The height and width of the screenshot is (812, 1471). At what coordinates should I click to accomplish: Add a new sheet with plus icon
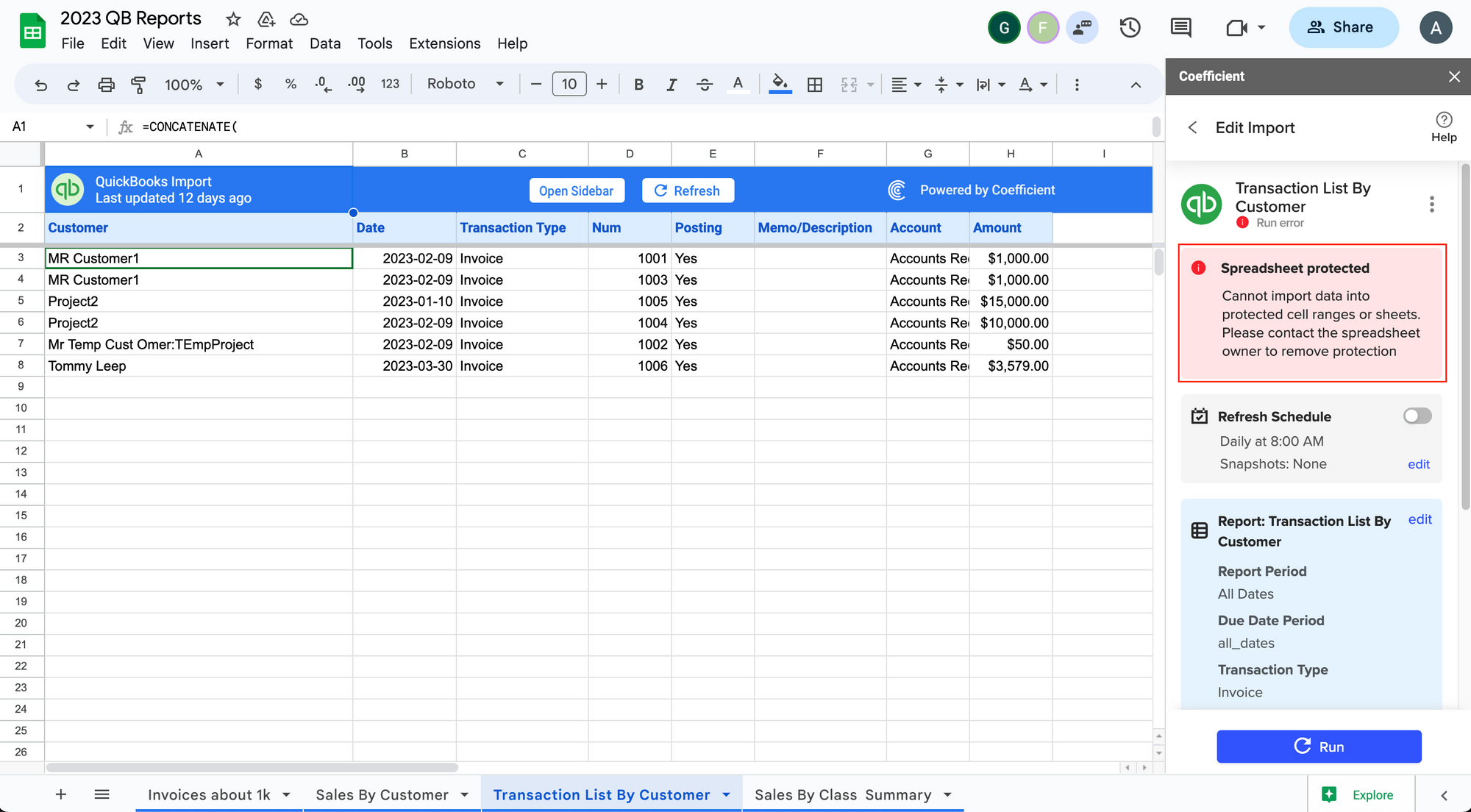pos(61,794)
